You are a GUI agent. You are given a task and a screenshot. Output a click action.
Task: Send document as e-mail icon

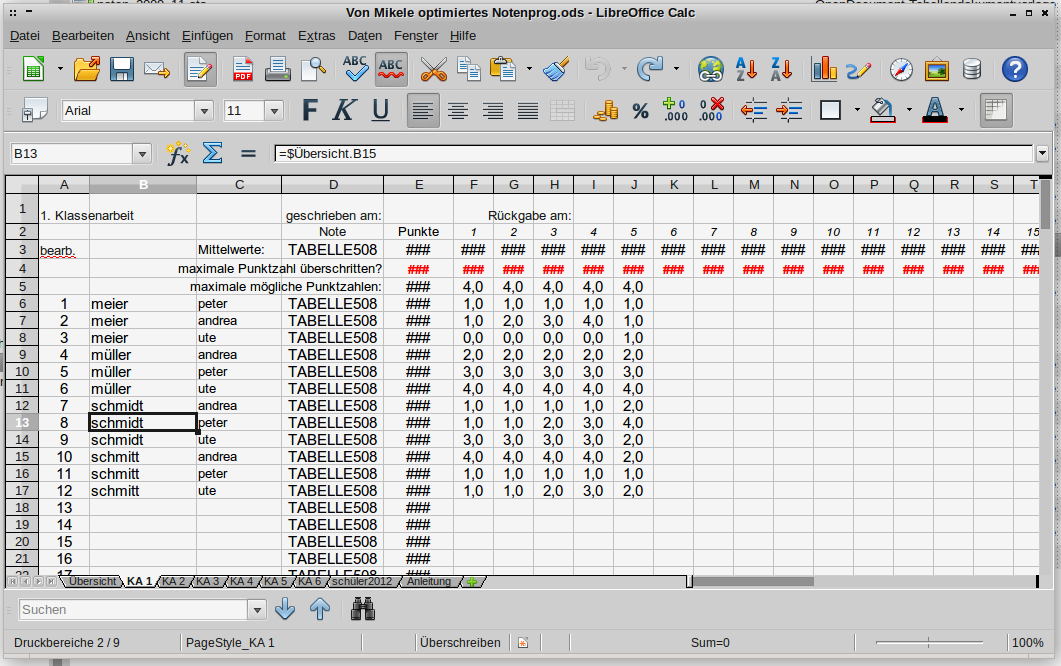click(157, 69)
